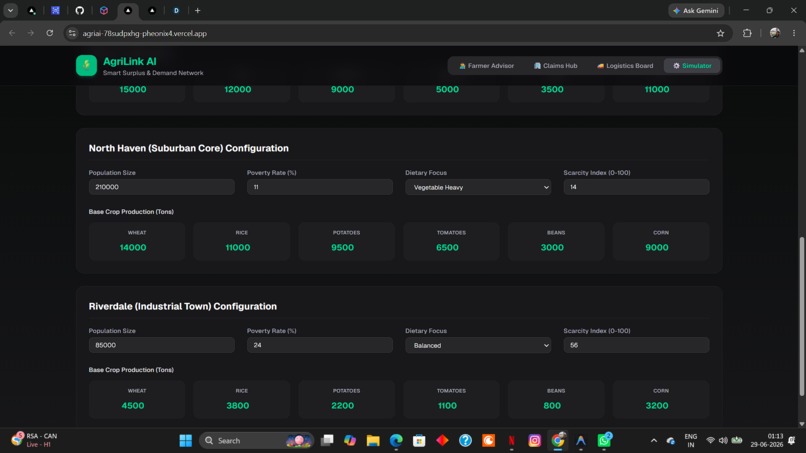
Task: Click Riverdale rice value 3800
Action: [238, 406]
